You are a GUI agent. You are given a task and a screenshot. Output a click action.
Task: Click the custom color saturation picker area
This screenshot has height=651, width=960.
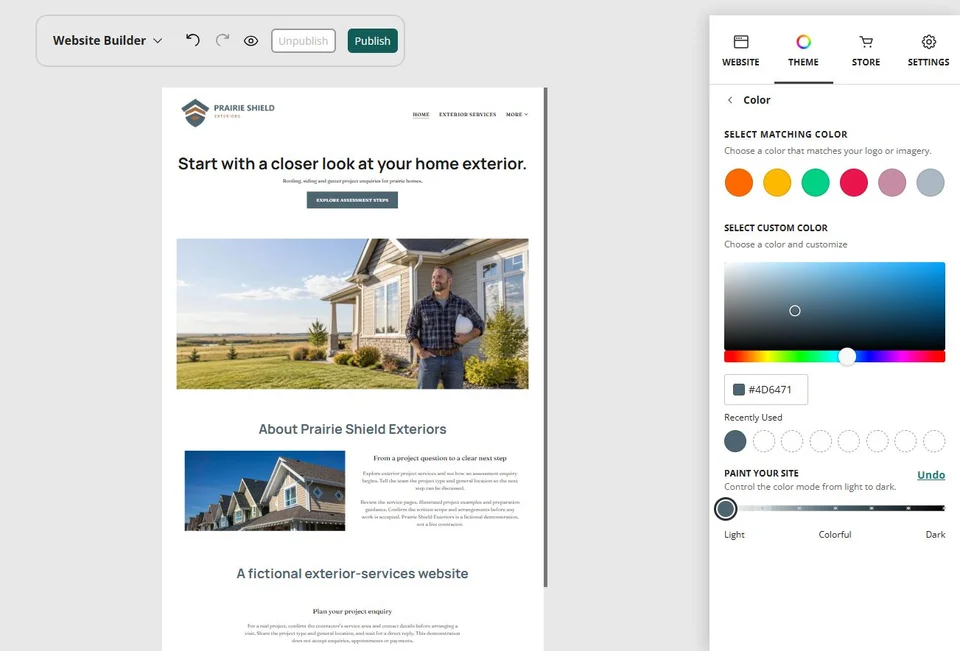pyautogui.click(x=834, y=306)
